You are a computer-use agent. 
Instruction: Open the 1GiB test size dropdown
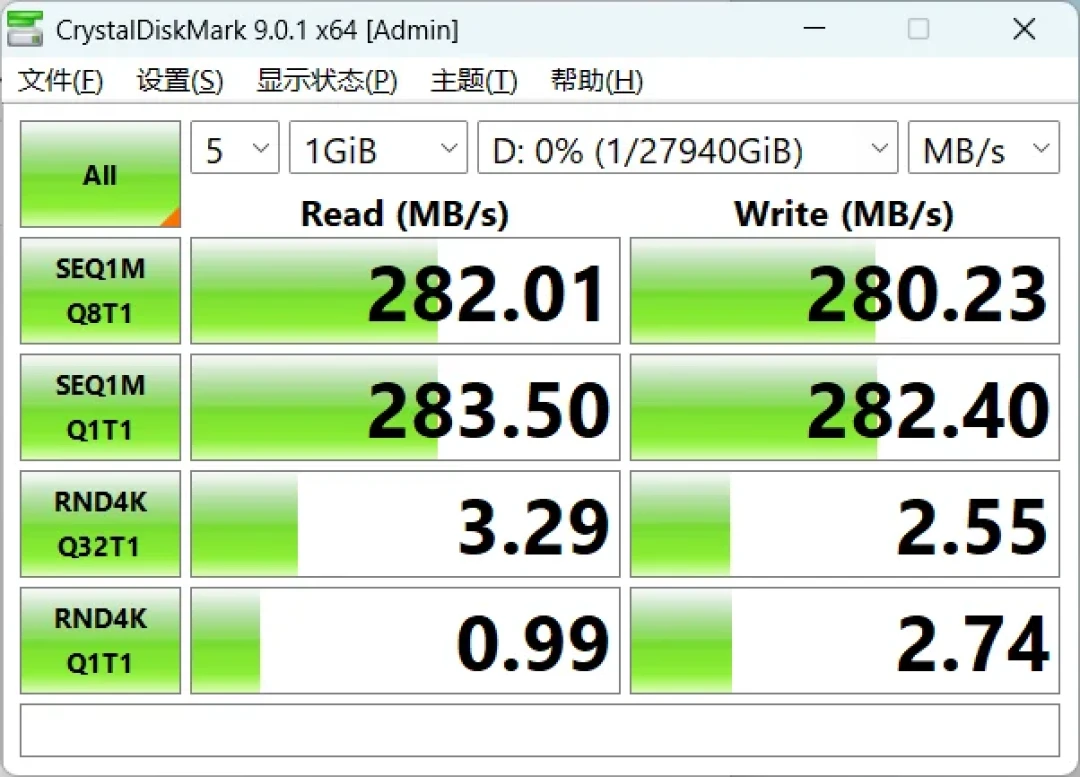(378, 147)
